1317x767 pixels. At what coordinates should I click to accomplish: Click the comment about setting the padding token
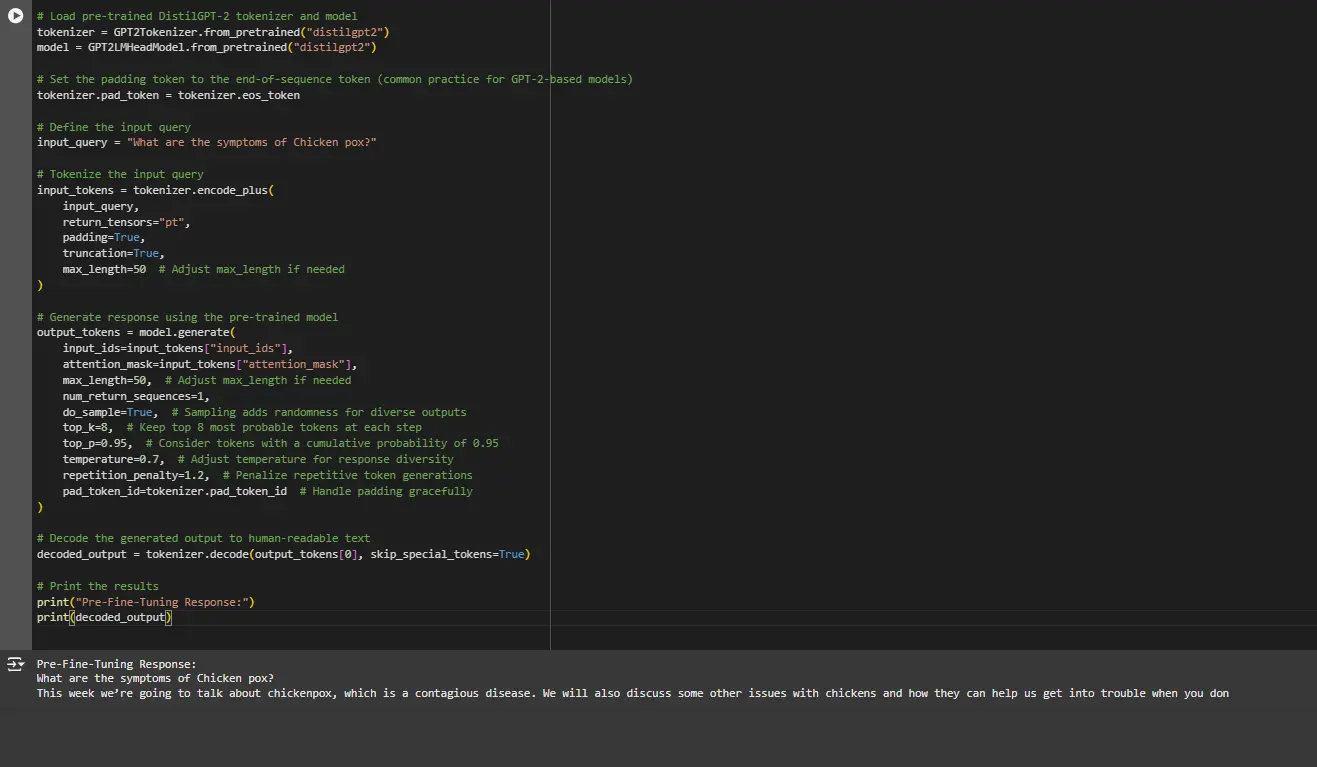coord(335,79)
